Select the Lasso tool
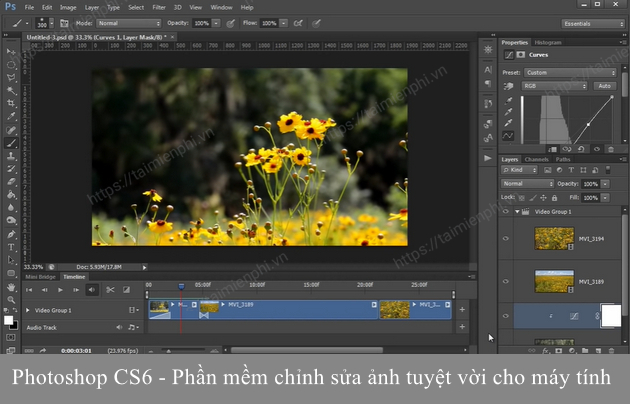This screenshot has height=404, width=630. tap(10, 77)
